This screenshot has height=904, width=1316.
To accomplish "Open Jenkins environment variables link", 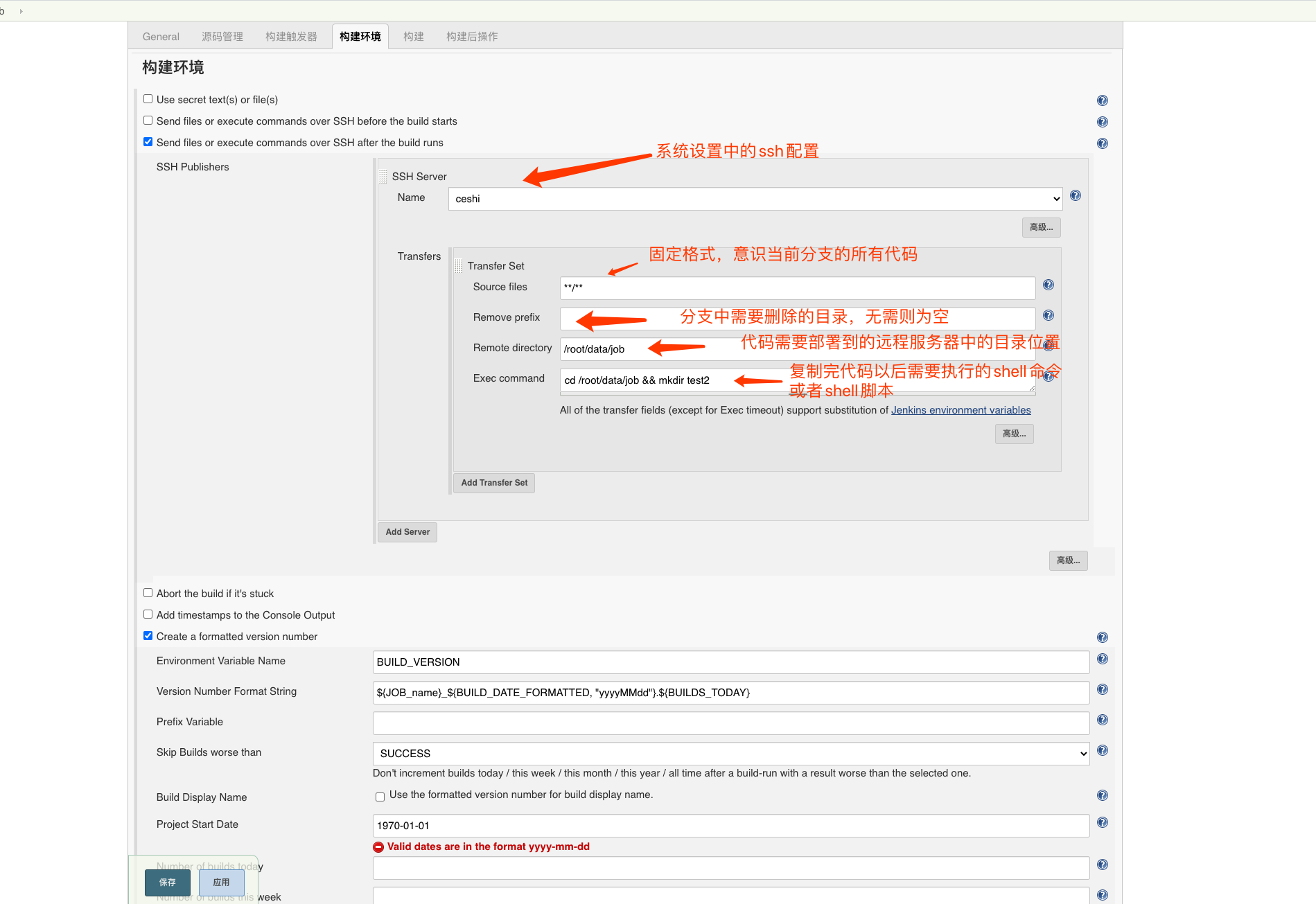I will pyautogui.click(x=960, y=410).
